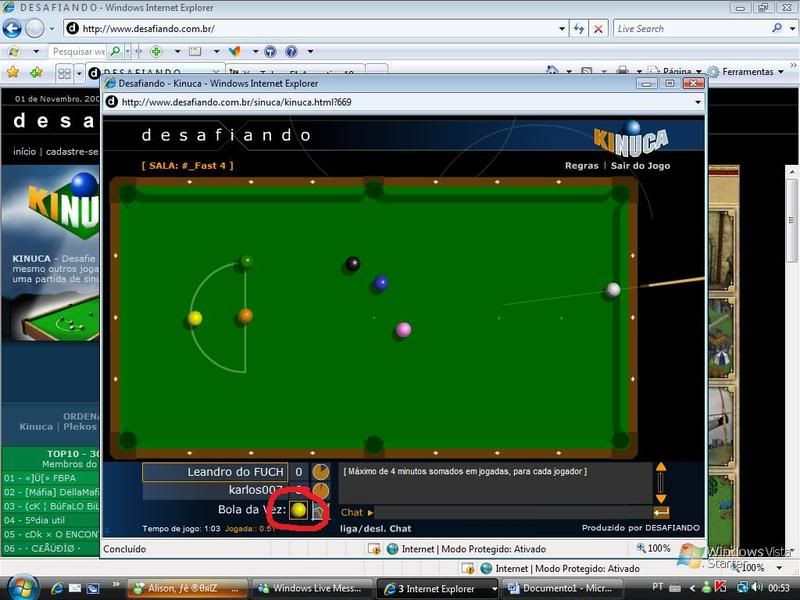Toggle chat with liga/desl. Chat

point(375,528)
